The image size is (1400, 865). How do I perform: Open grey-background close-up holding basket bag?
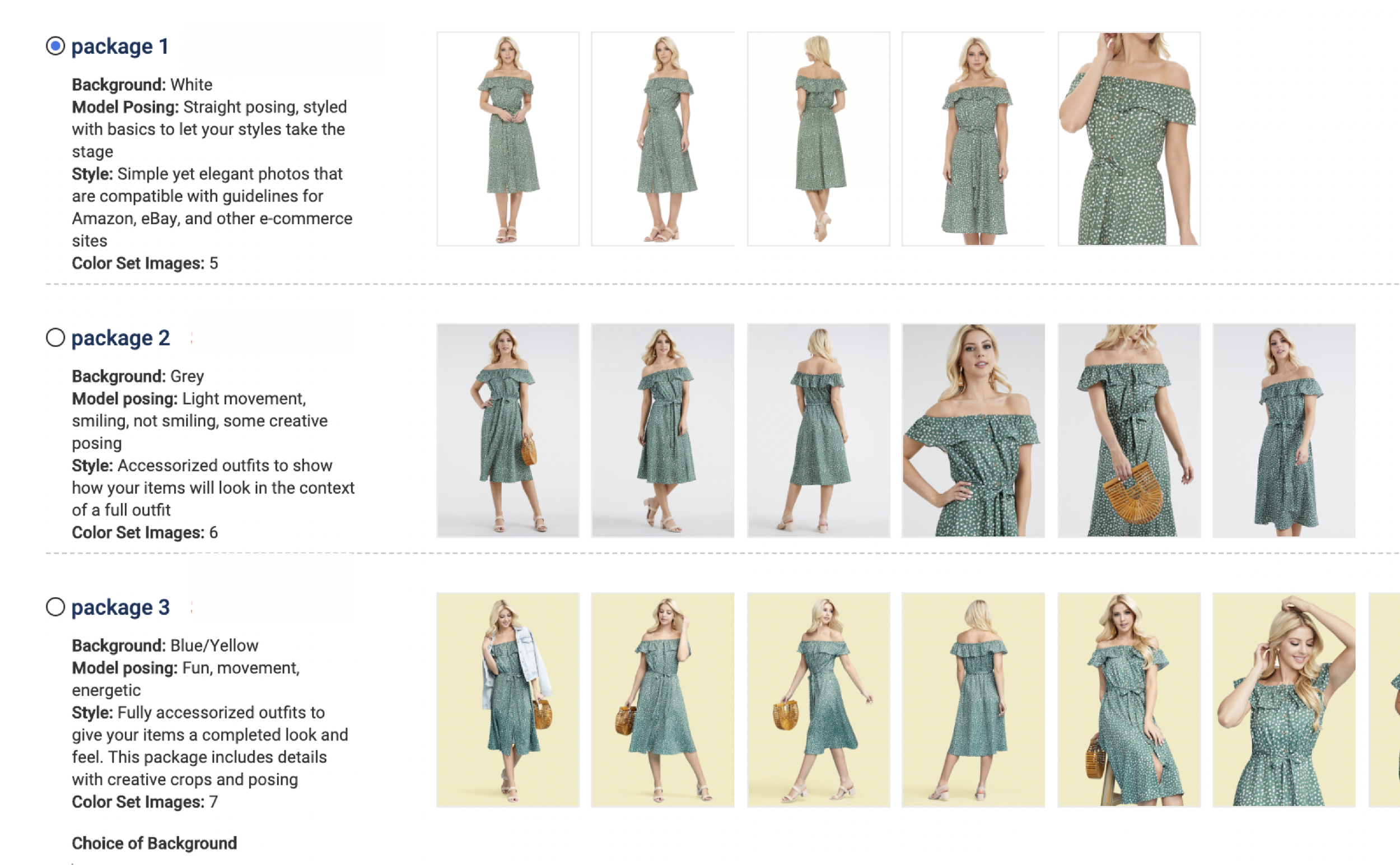pyautogui.click(x=1129, y=431)
